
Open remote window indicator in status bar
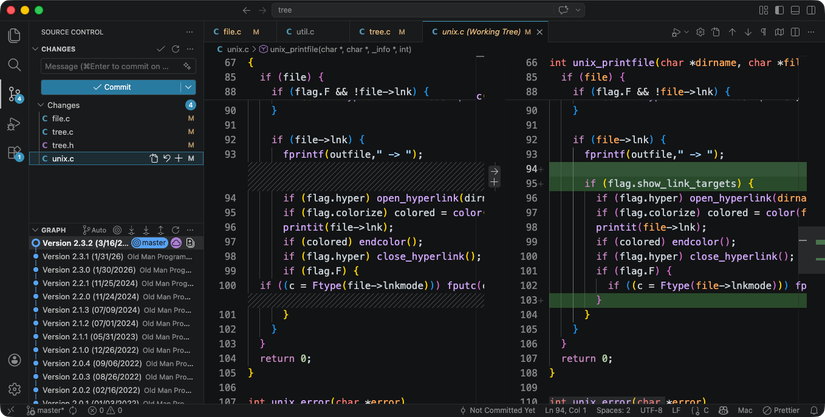pos(11,410)
